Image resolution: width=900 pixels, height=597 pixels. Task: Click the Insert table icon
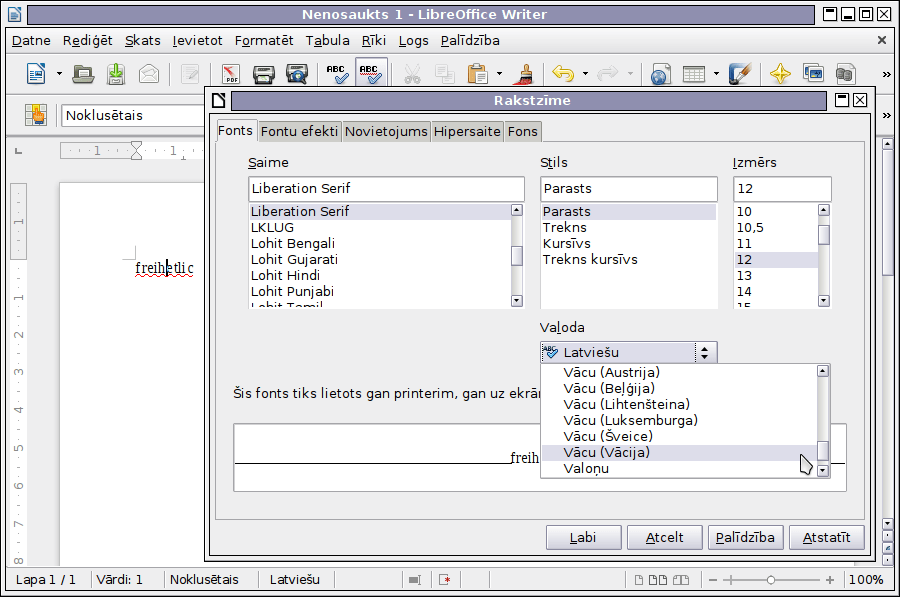[693, 74]
